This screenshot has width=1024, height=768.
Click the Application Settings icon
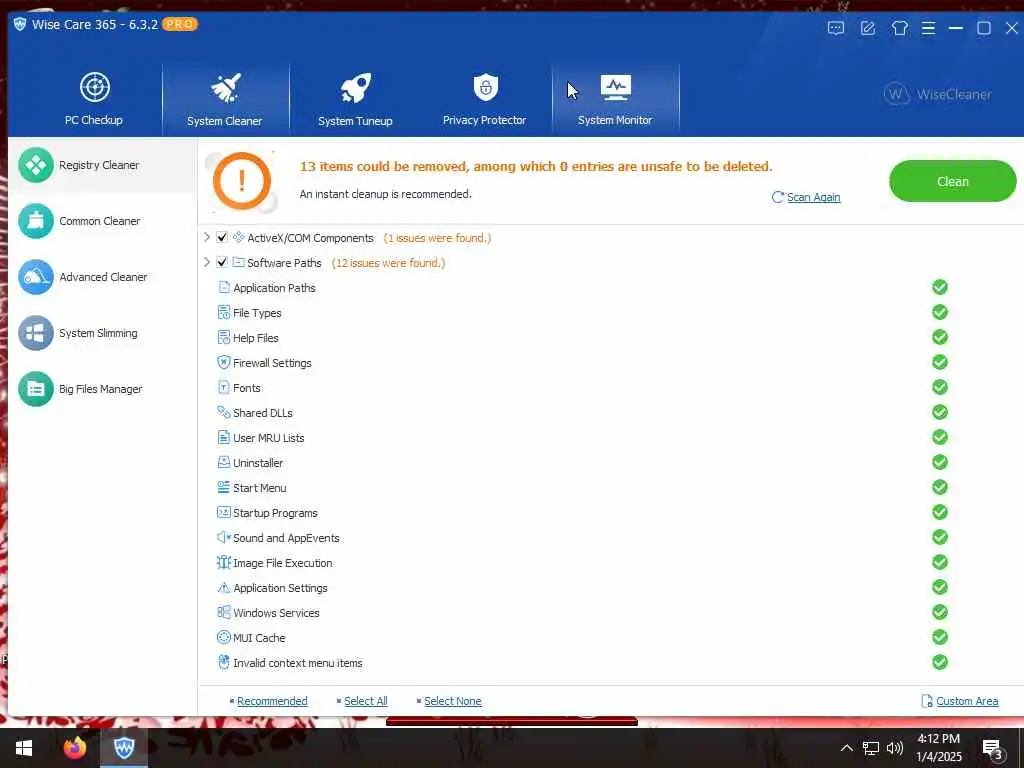pyautogui.click(x=224, y=588)
